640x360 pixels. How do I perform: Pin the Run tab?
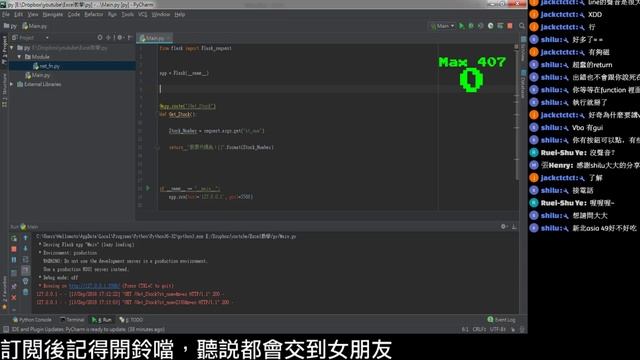(x=14, y=287)
